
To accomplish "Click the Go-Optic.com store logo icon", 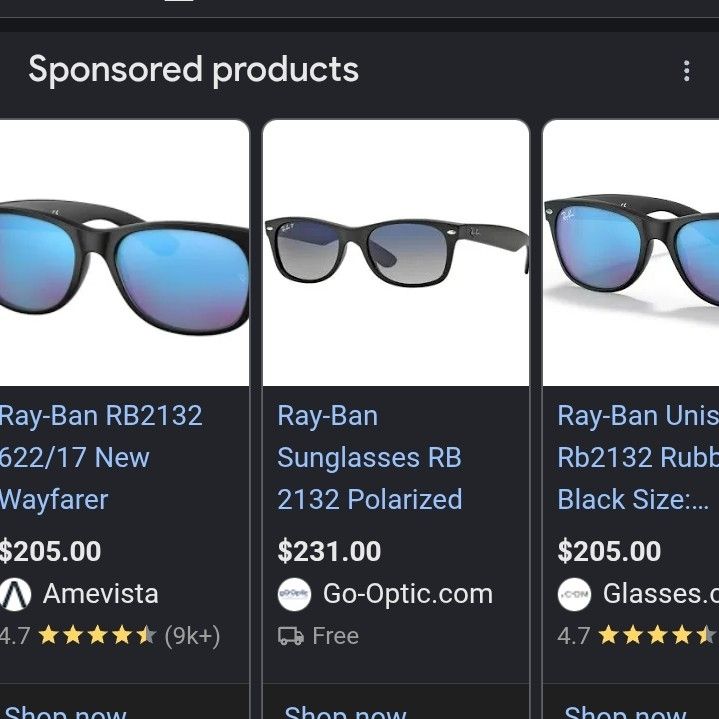I will tap(294, 594).
